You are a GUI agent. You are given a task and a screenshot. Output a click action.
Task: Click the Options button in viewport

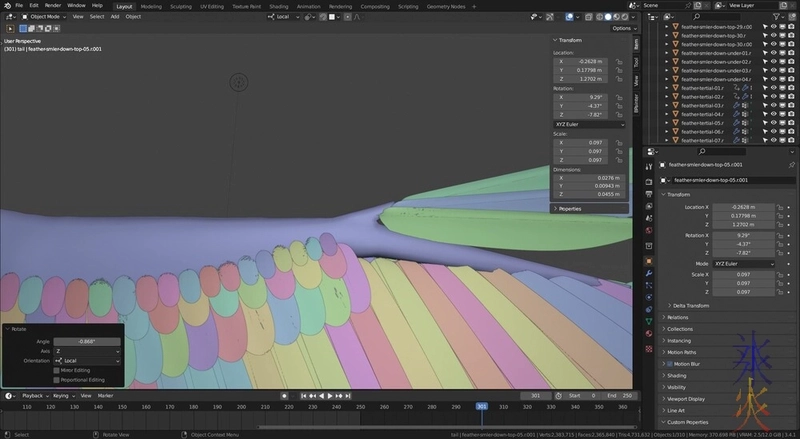click(x=622, y=28)
